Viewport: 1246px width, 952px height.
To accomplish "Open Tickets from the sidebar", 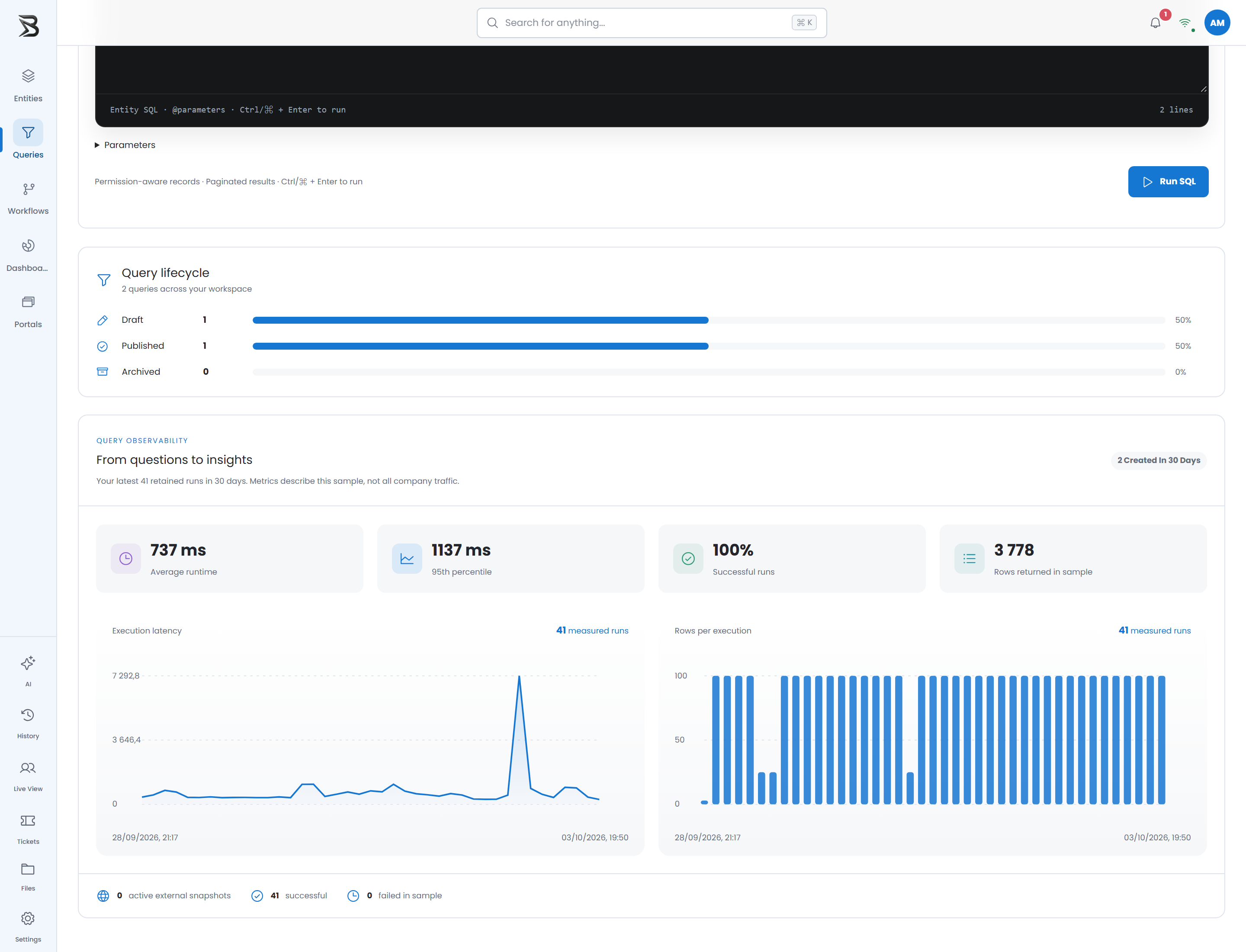I will point(28,829).
